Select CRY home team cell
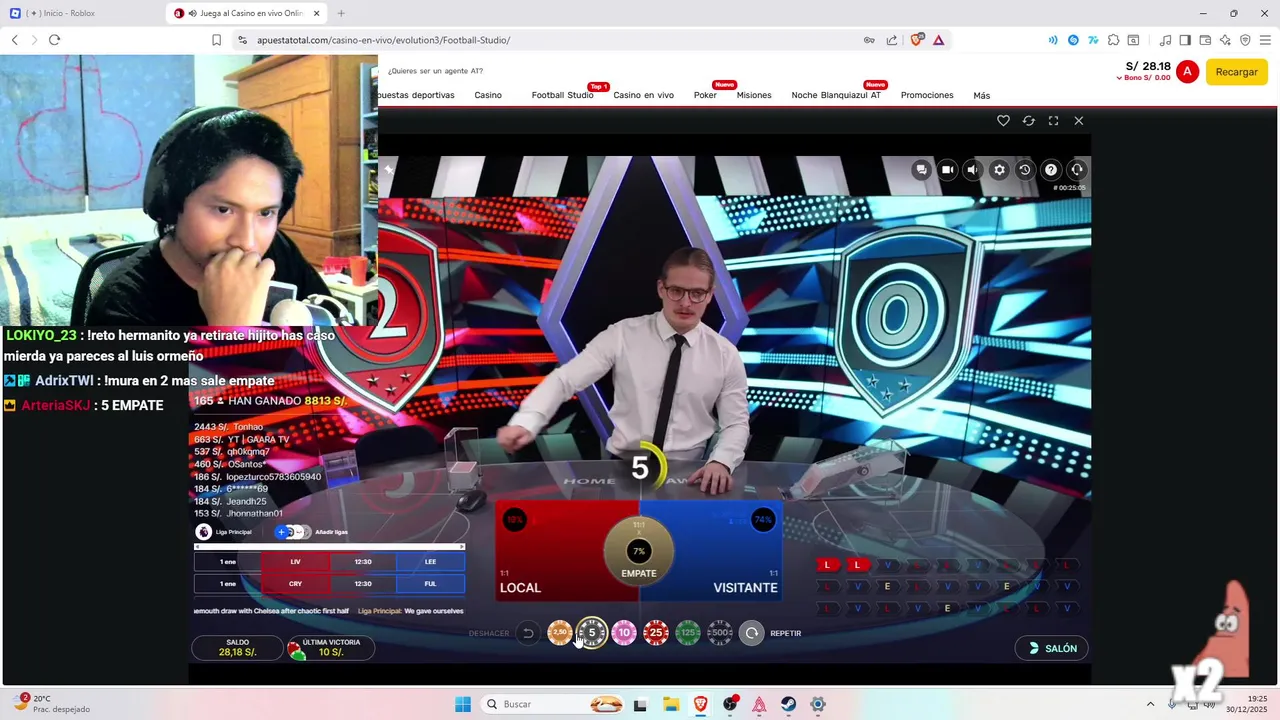The height and width of the screenshot is (720, 1280). [295, 584]
